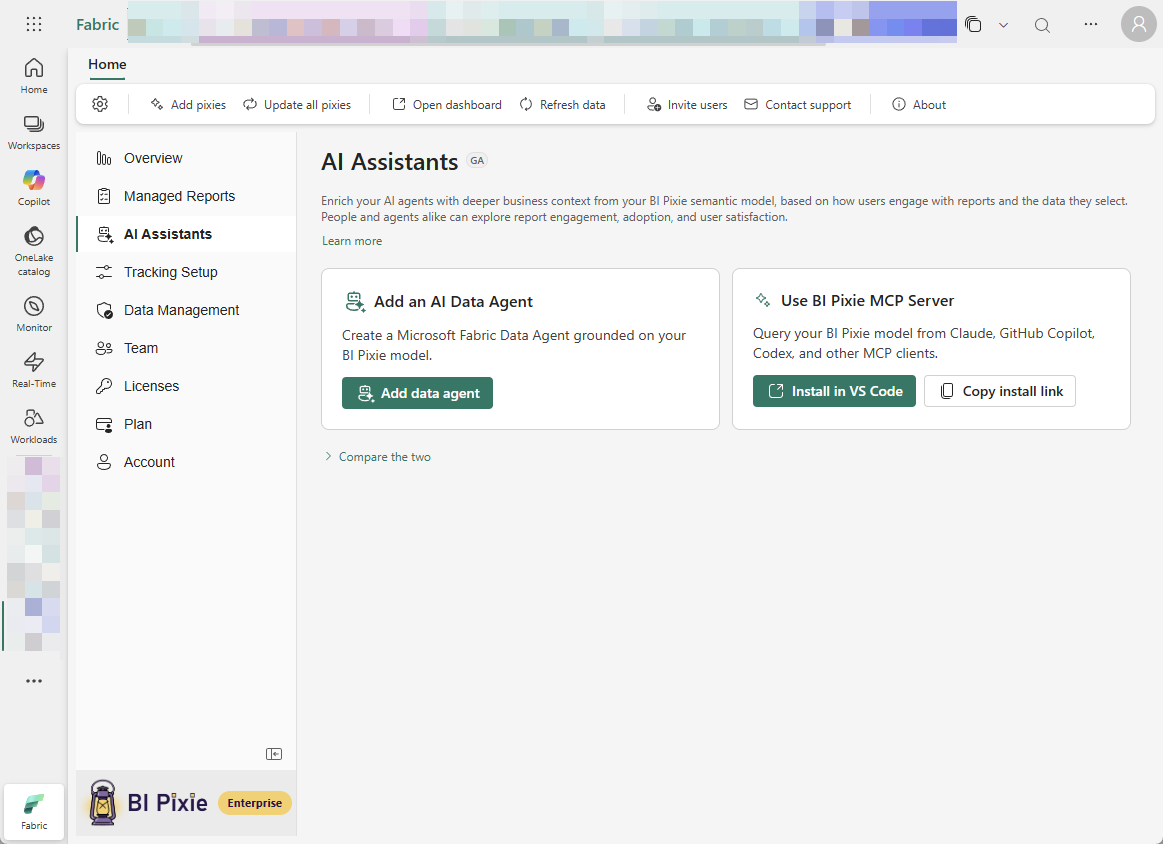Open Team in side navigation
Screen dimensions: 1163x844
pos(186,348)
